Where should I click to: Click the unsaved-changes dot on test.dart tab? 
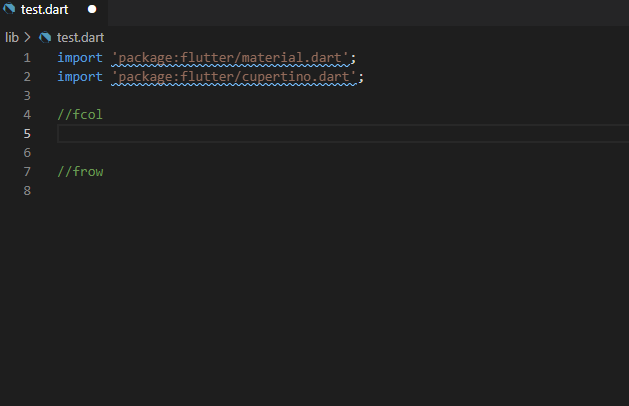point(92,9)
